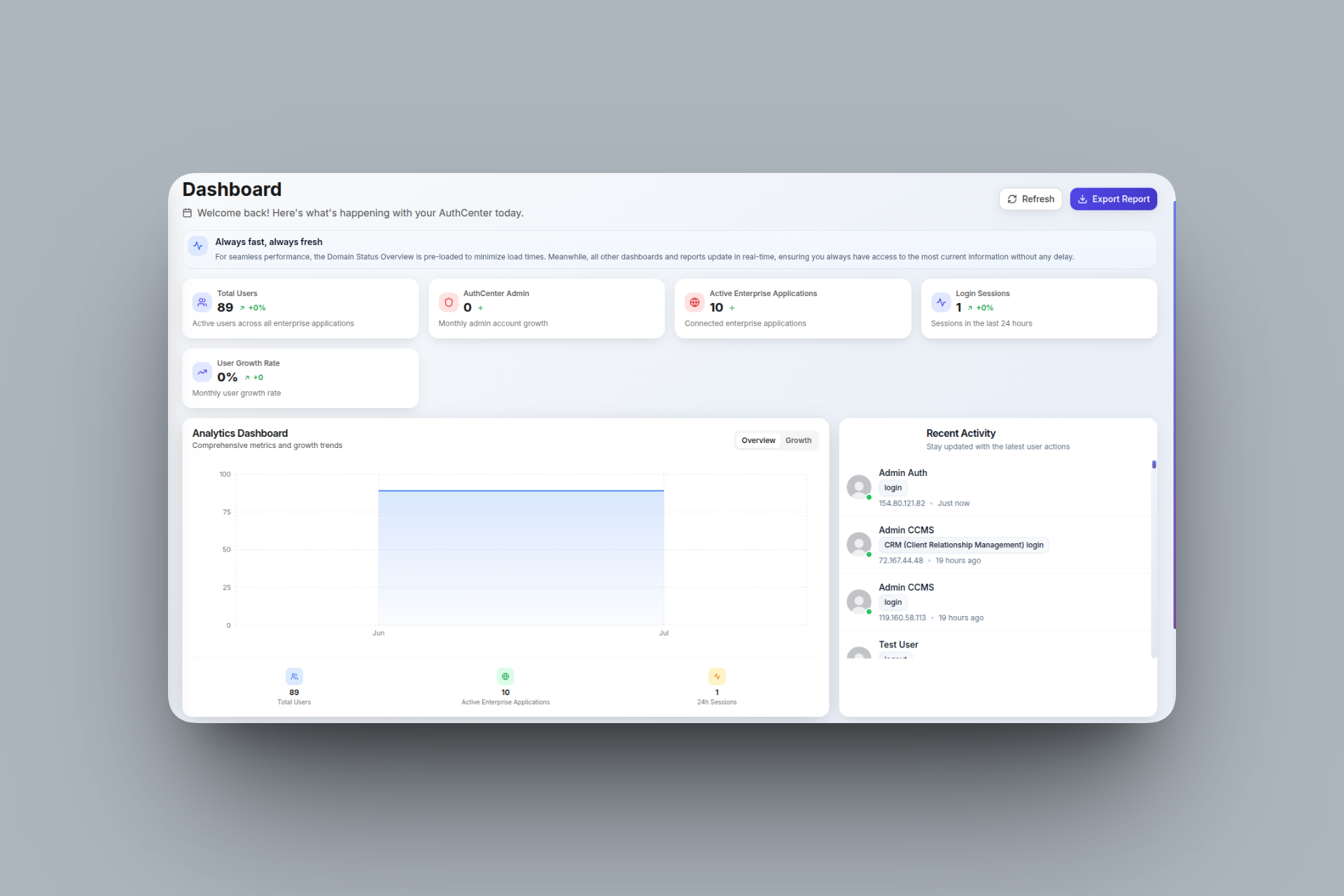Screen dimensions: 1344x896
Task: Click the calendar icon beside the welcome message
Action: coord(187,213)
